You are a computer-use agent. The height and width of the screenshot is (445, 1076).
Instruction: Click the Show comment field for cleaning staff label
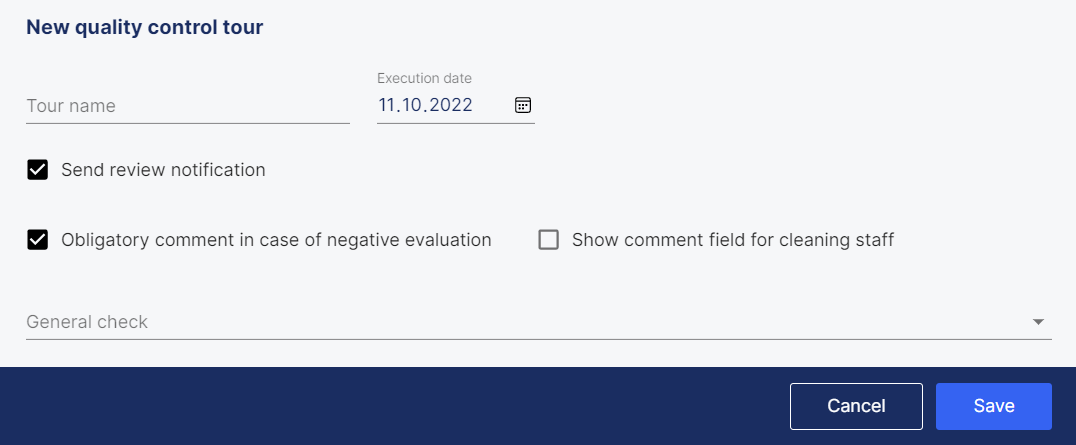(733, 240)
